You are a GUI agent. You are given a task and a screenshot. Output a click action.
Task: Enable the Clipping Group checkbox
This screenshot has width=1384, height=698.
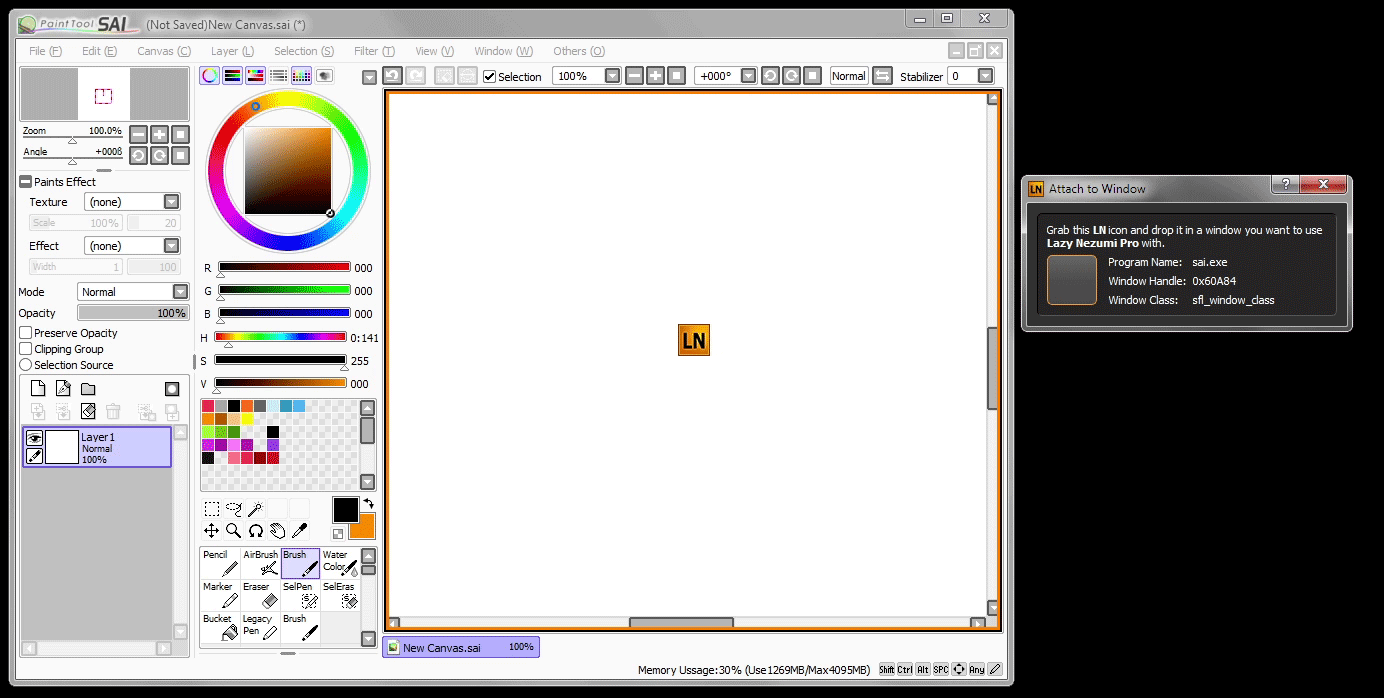point(26,349)
